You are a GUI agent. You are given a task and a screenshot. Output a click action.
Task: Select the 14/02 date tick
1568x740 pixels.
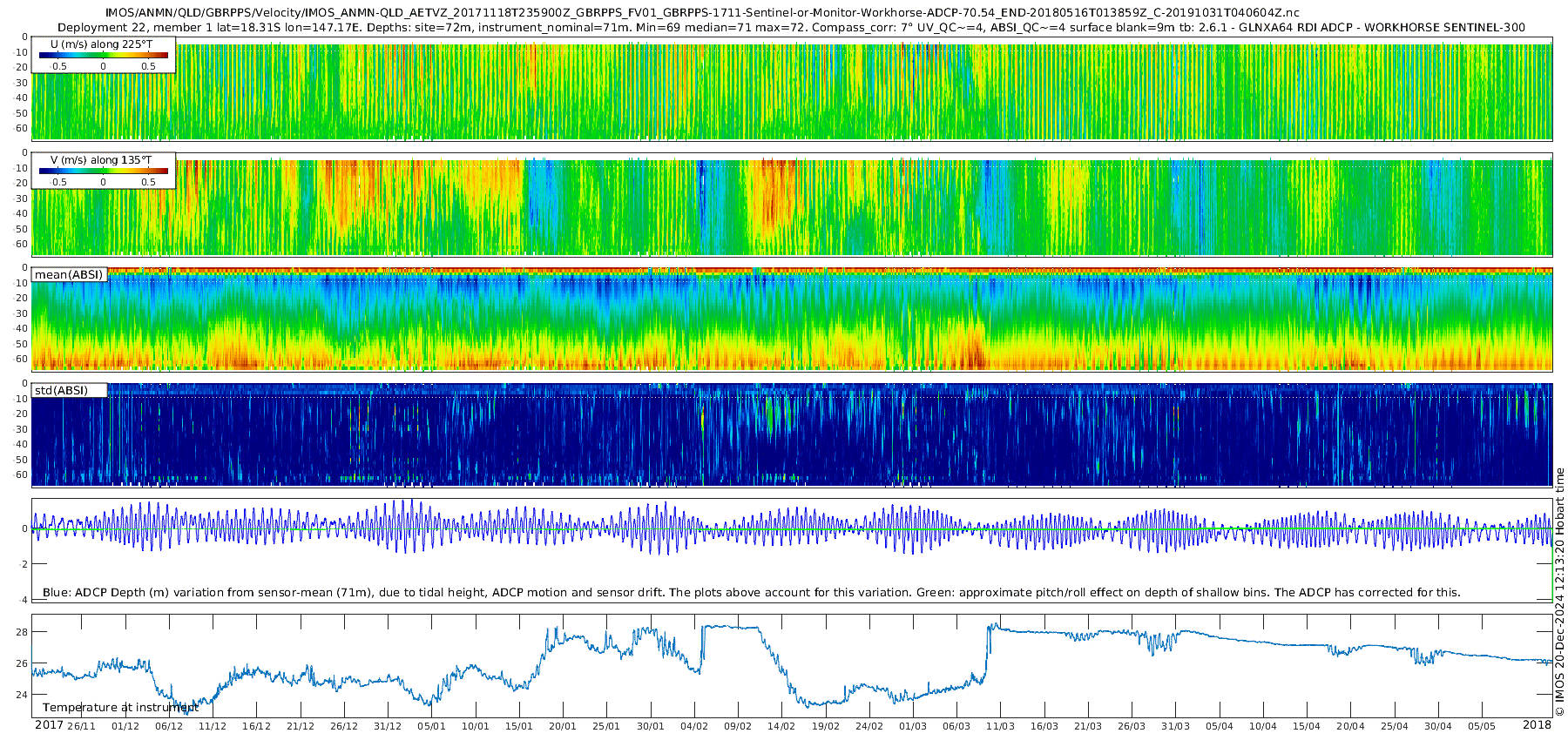tap(781, 726)
